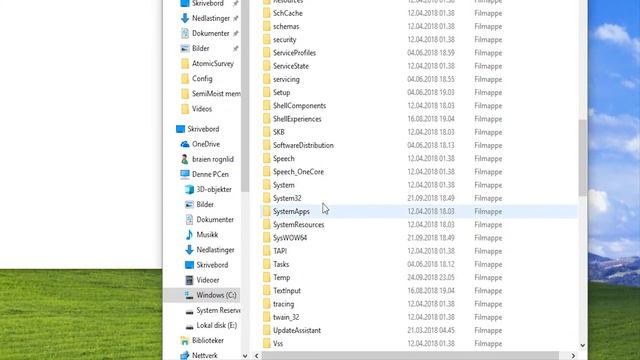The height and width of the screenshot is (360, 640).
Task: Select the Speech_OneCore folder name
Action: point(298,172)
